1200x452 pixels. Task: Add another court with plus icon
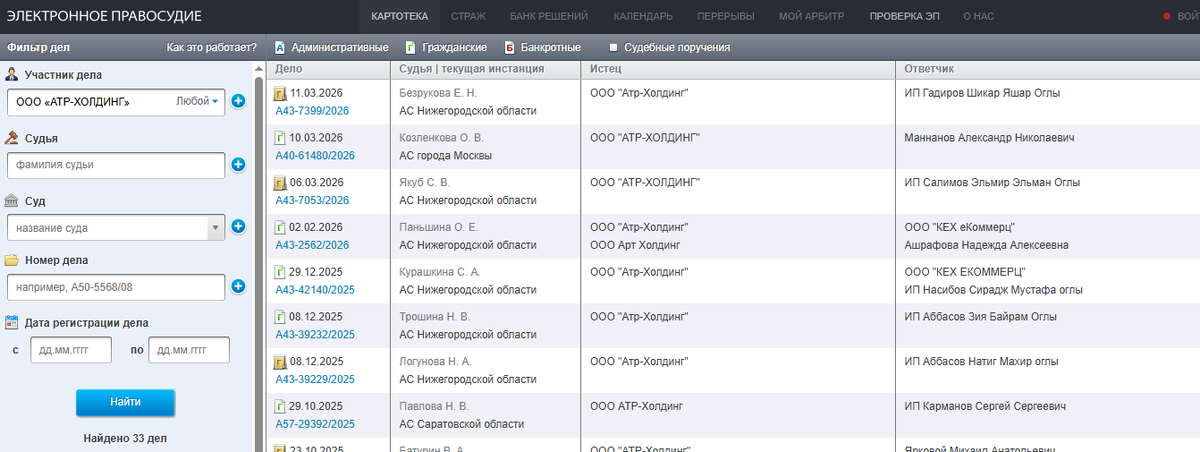click(238, 227)
